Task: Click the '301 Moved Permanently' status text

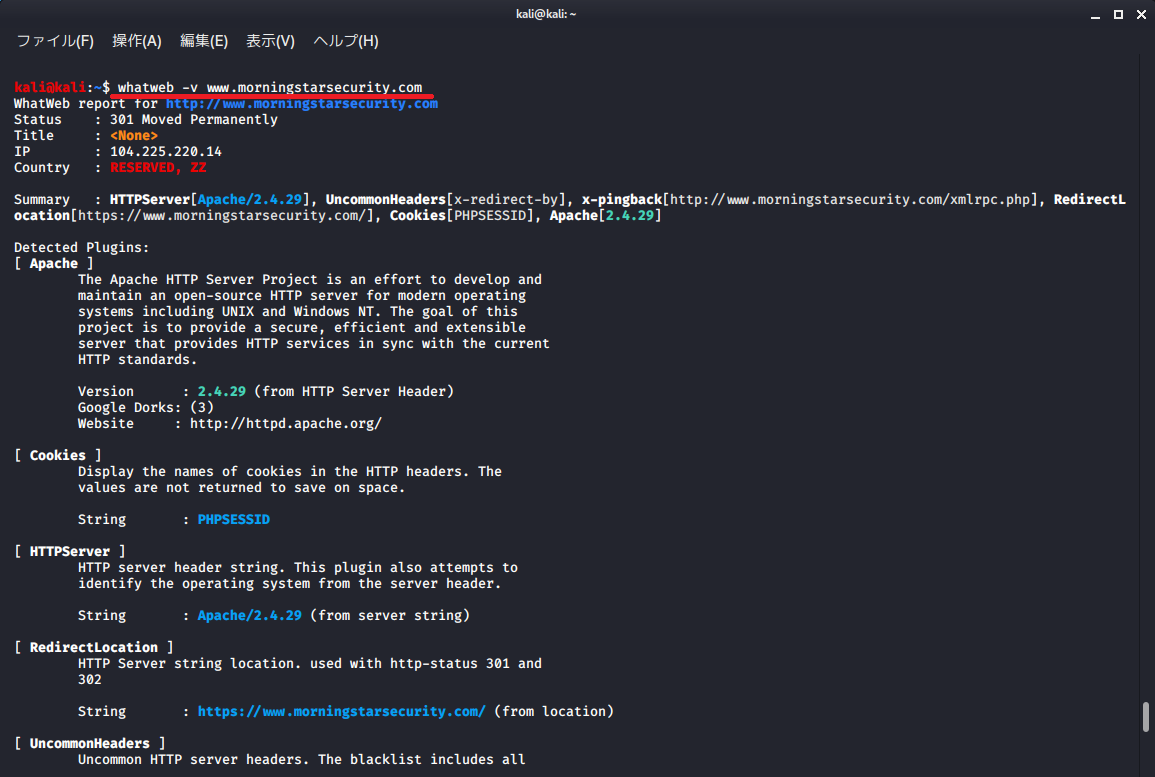Action: [194, 119]
